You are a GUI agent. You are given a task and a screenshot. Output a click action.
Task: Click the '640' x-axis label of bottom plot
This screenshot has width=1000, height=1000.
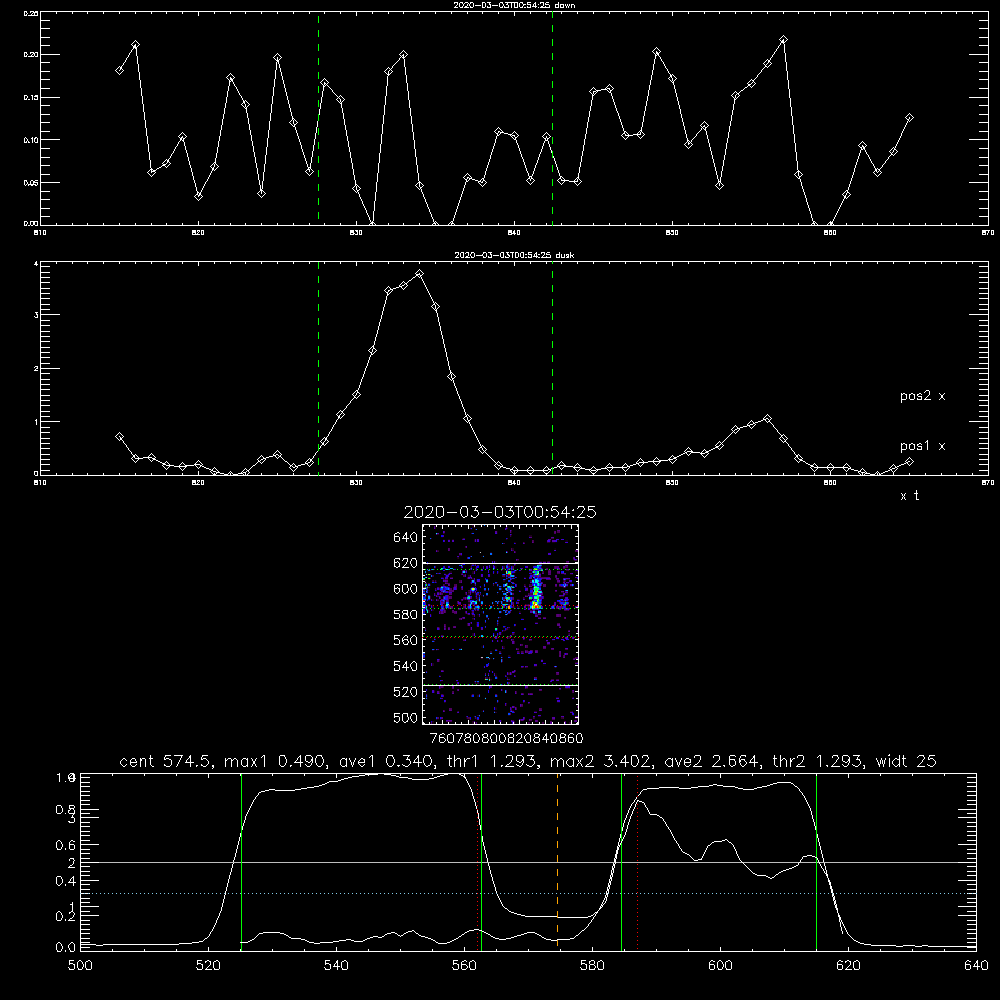tap(976, 966)
